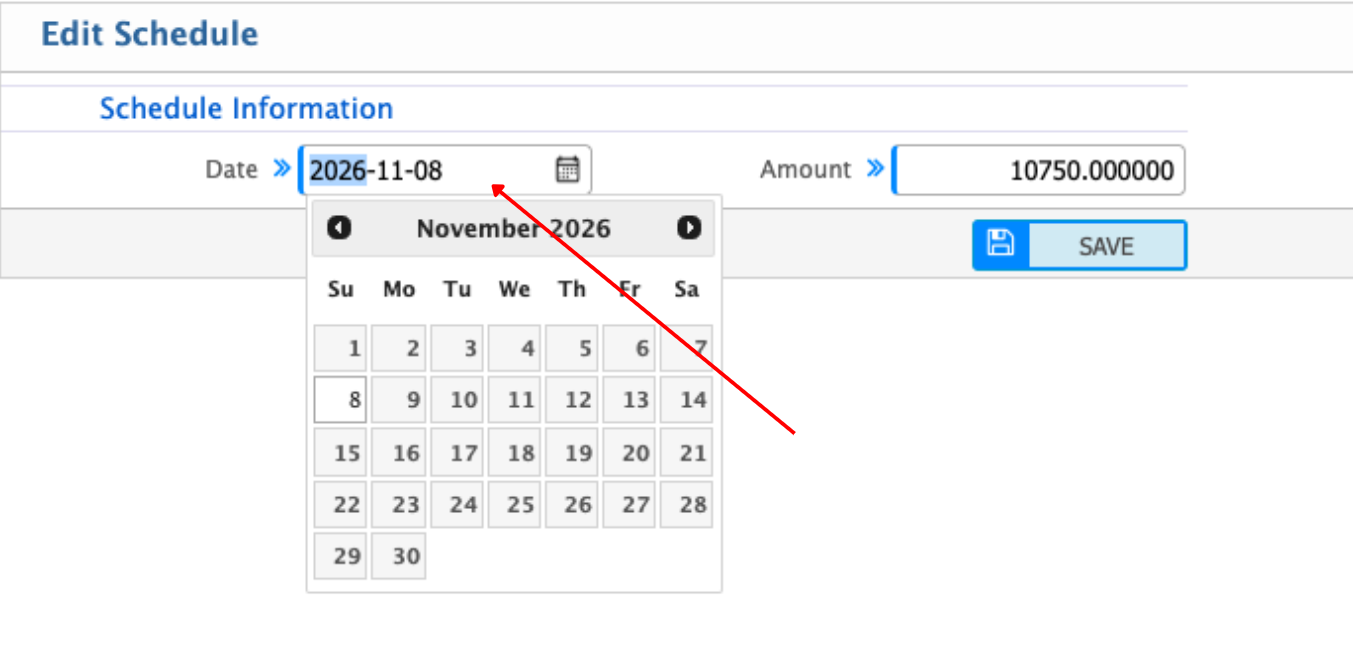Screen dimensions: 1353x647
Task: Select November 8 in calendar
Action: (x=341, y=400)
